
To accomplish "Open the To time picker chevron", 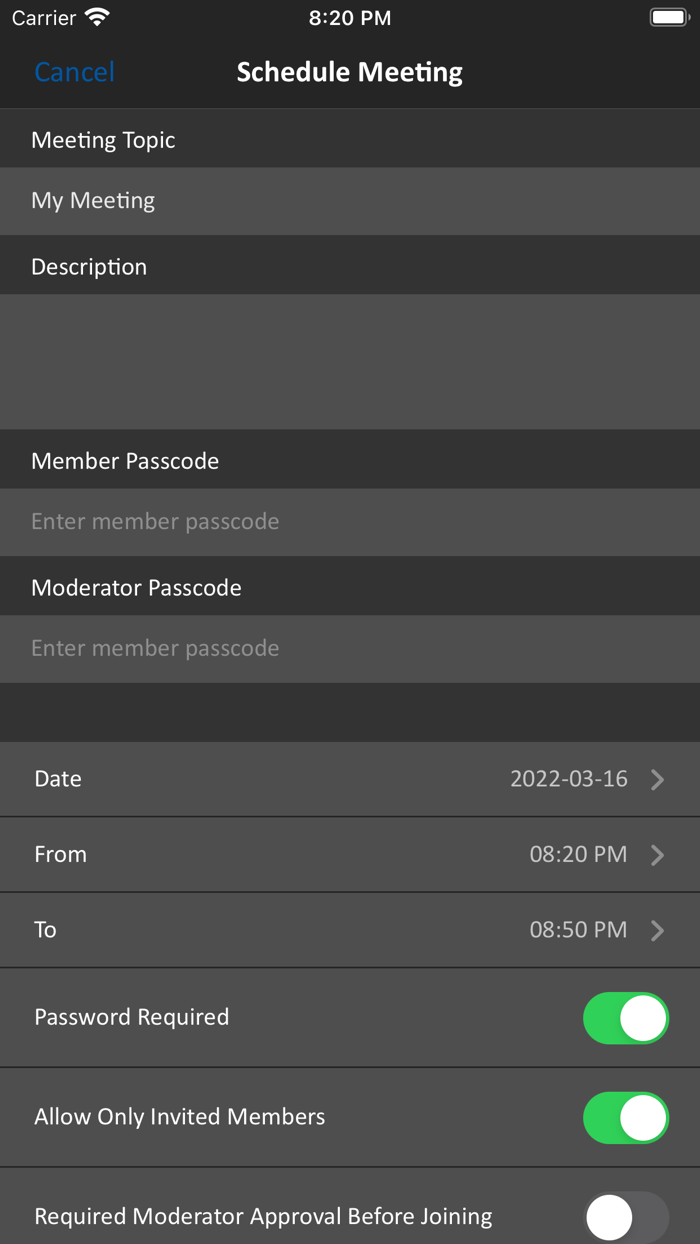I will 658,930.
